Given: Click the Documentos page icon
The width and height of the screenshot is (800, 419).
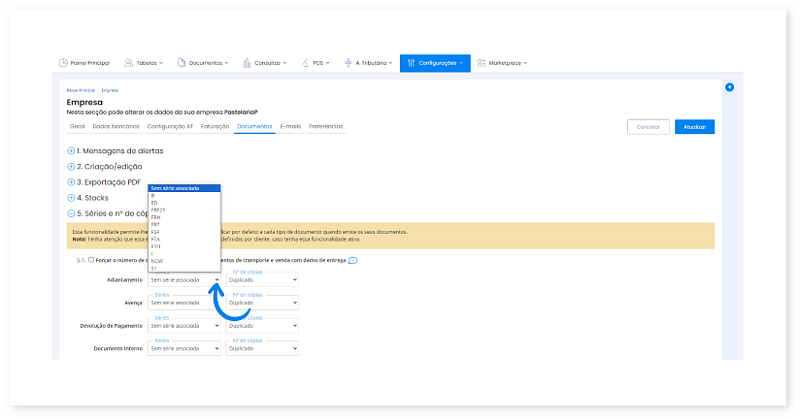Looking at the screenshot, I should pyautogui.click(x=182, y=63).
